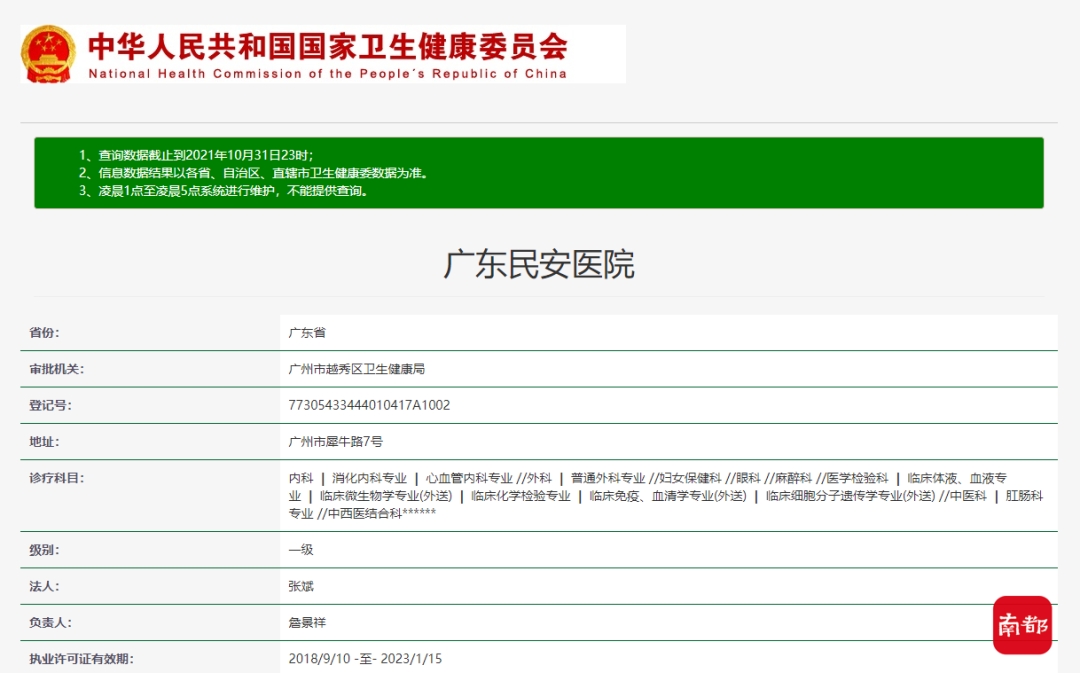This screenshot has width=1080, height=673.
Task: Select registration number 77305433444010417A1002
Action: [369, 405]
